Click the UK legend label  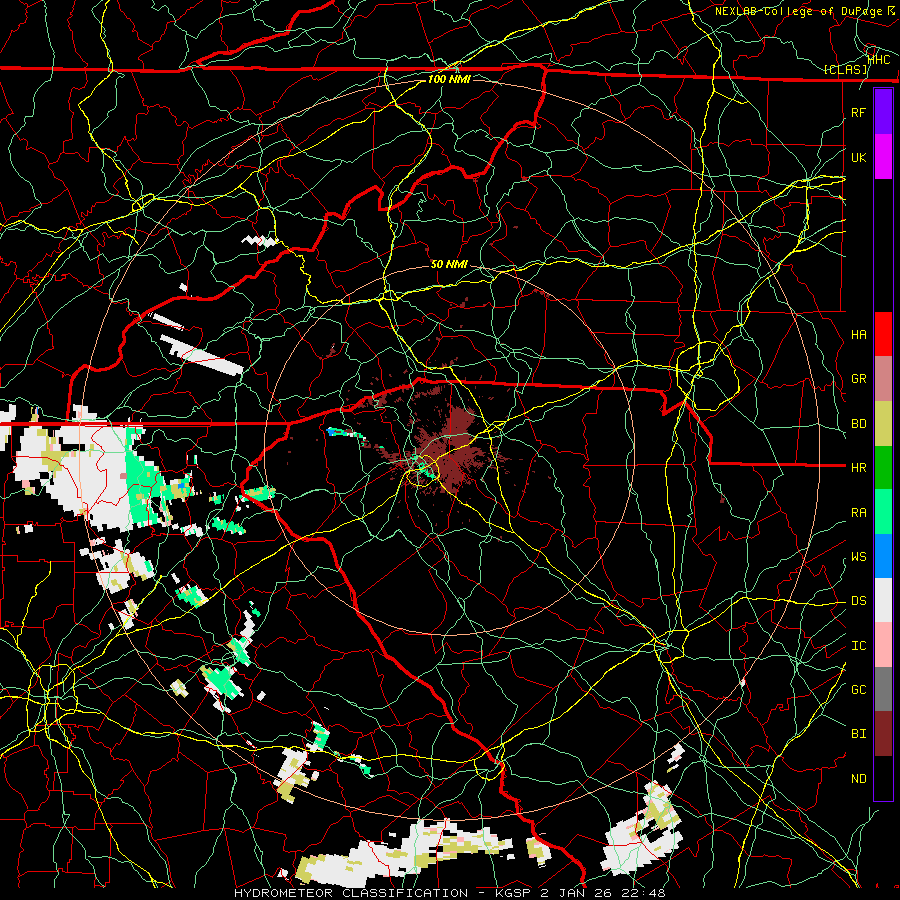coord(858,157)
